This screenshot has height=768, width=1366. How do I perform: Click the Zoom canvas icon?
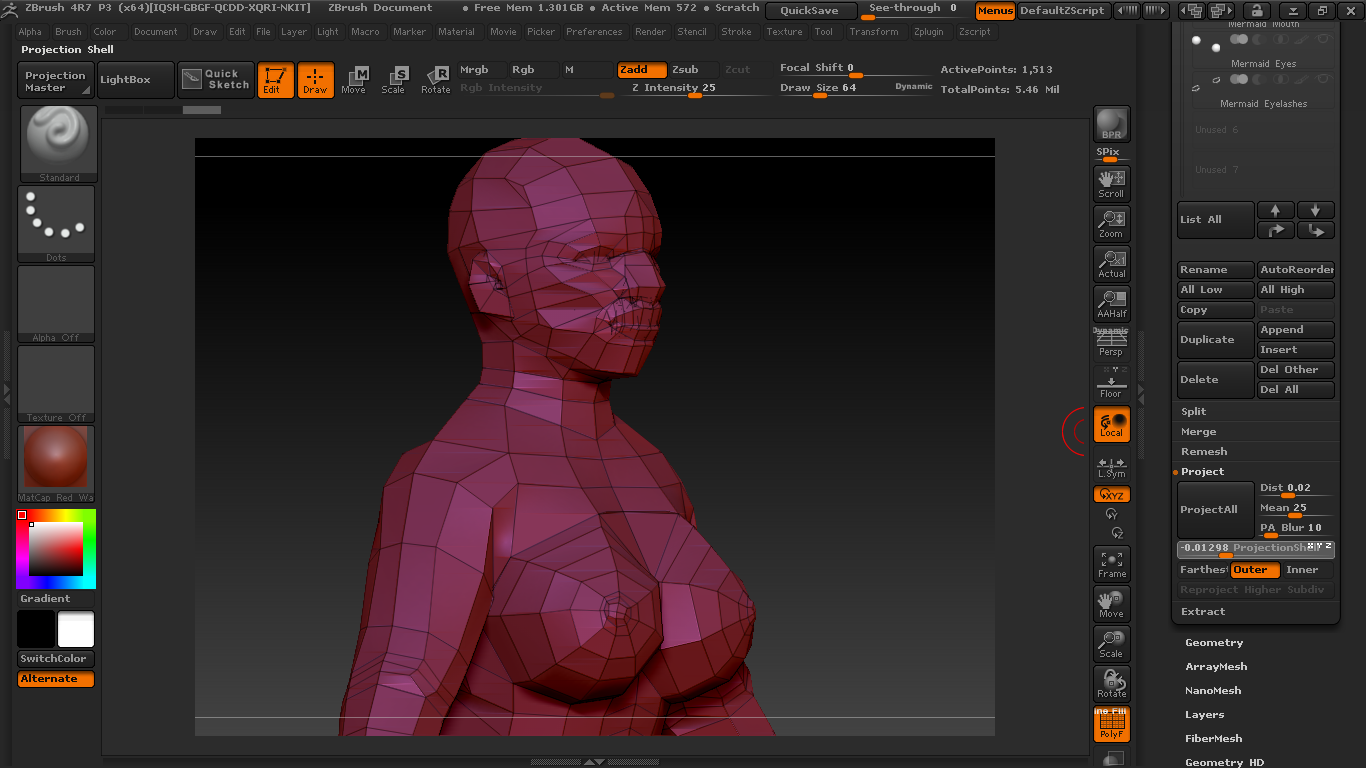click(x=1111, y=223)
